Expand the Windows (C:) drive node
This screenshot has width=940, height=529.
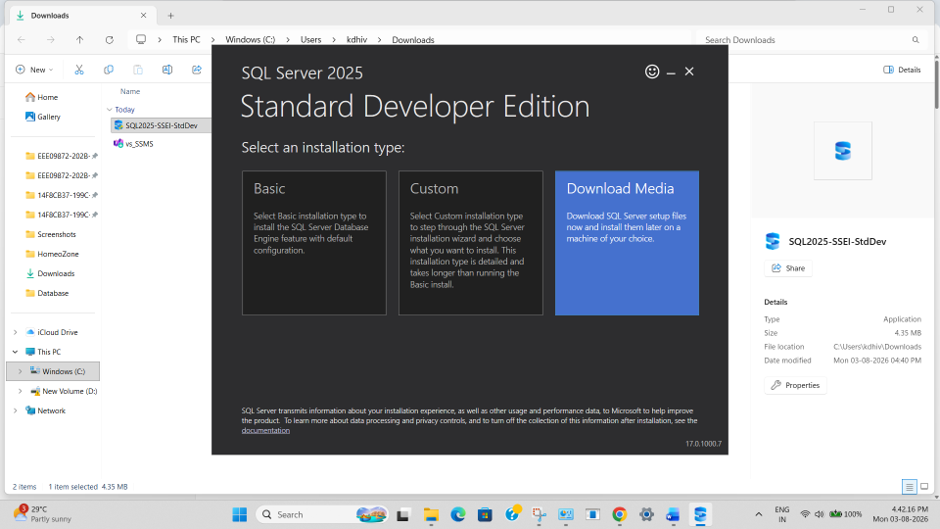coord(20,371)
